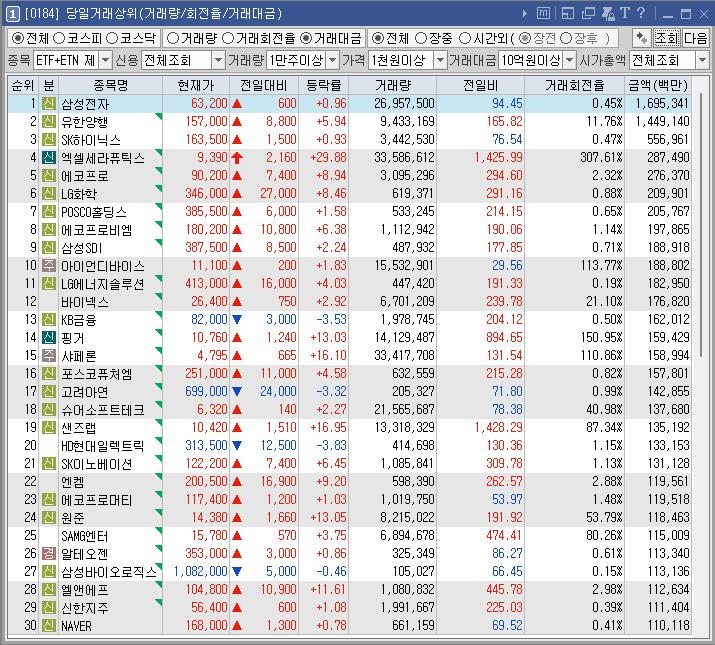715x645 pixels.
Task: Select the 거래회전율 sort radio button
Action: tap(228, 38)
